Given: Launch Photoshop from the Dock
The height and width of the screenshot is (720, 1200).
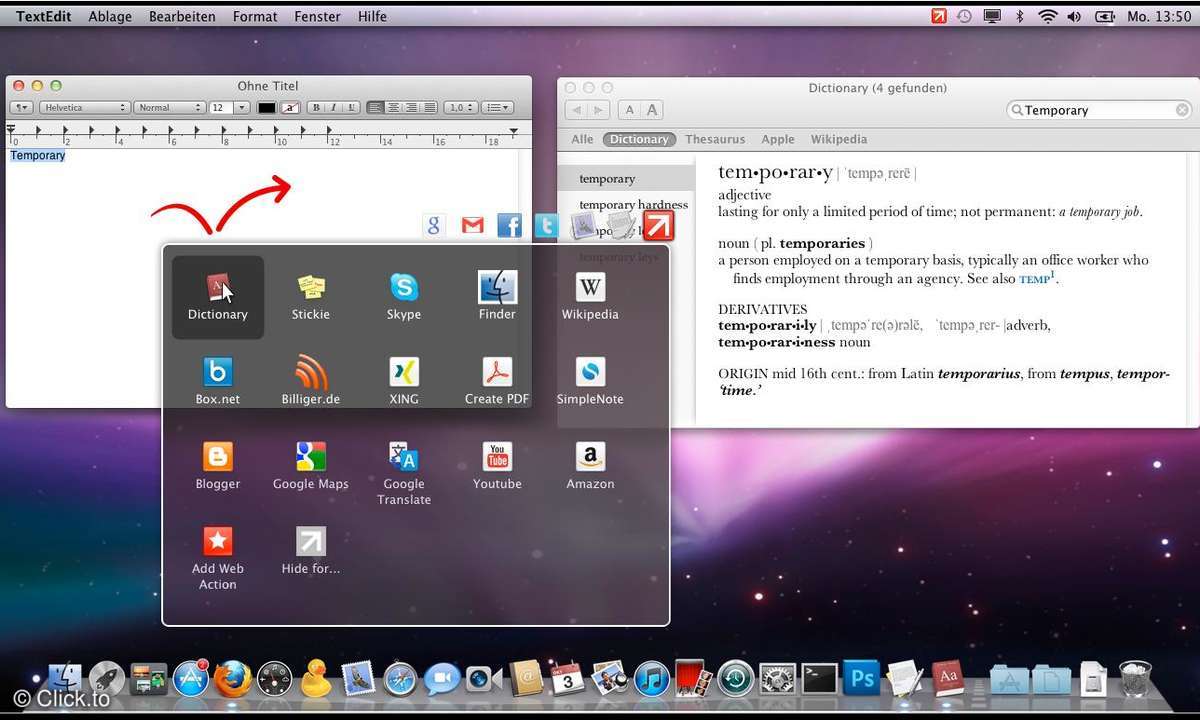Looking at the screenshot, I should click(861, 679).
